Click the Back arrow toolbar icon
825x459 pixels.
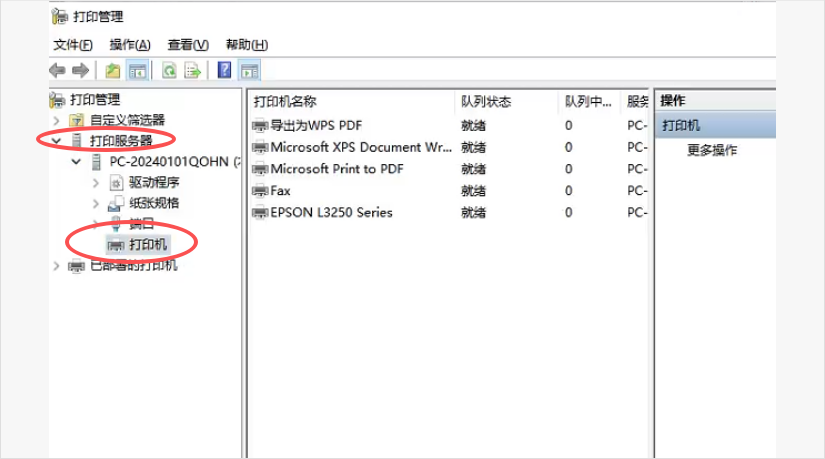pos(57,71)
